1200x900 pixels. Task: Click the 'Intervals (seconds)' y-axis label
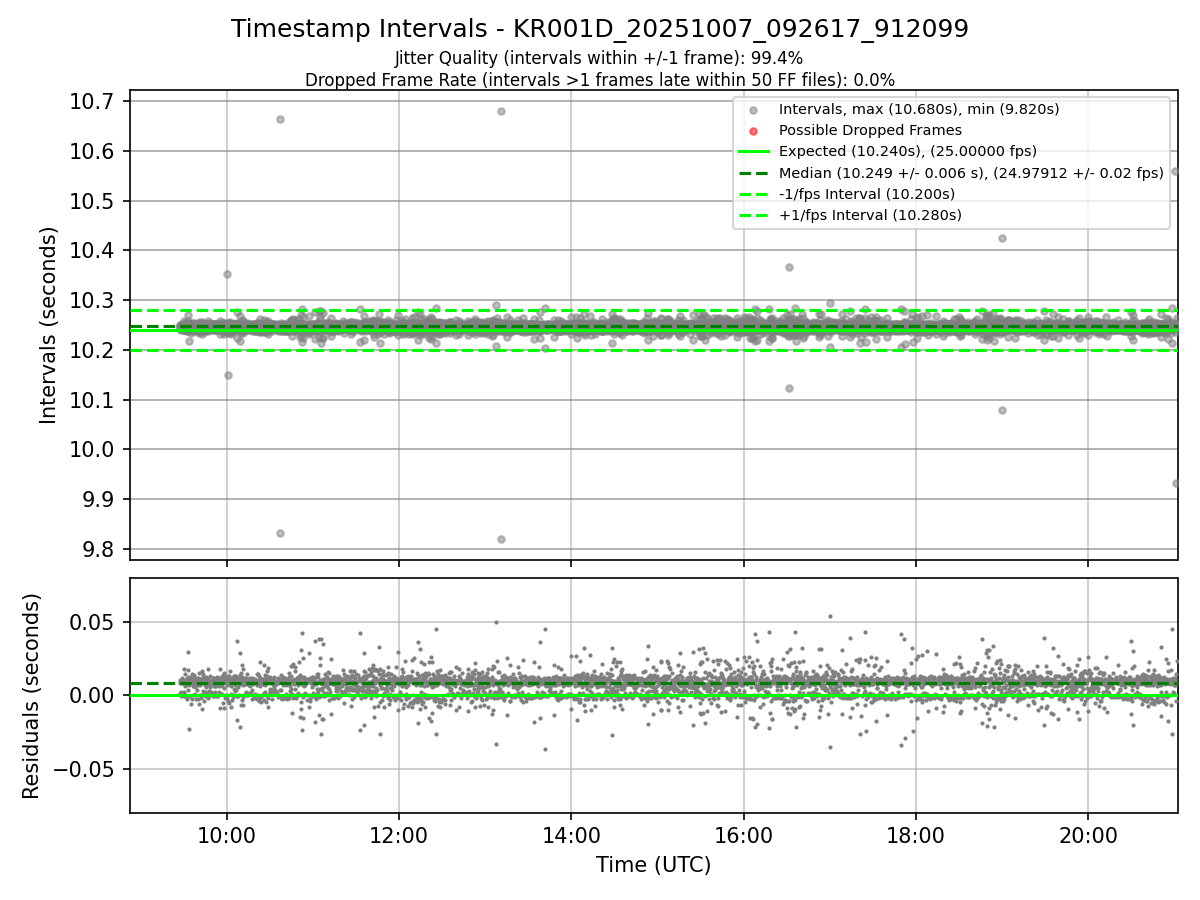tap(49, 325)
